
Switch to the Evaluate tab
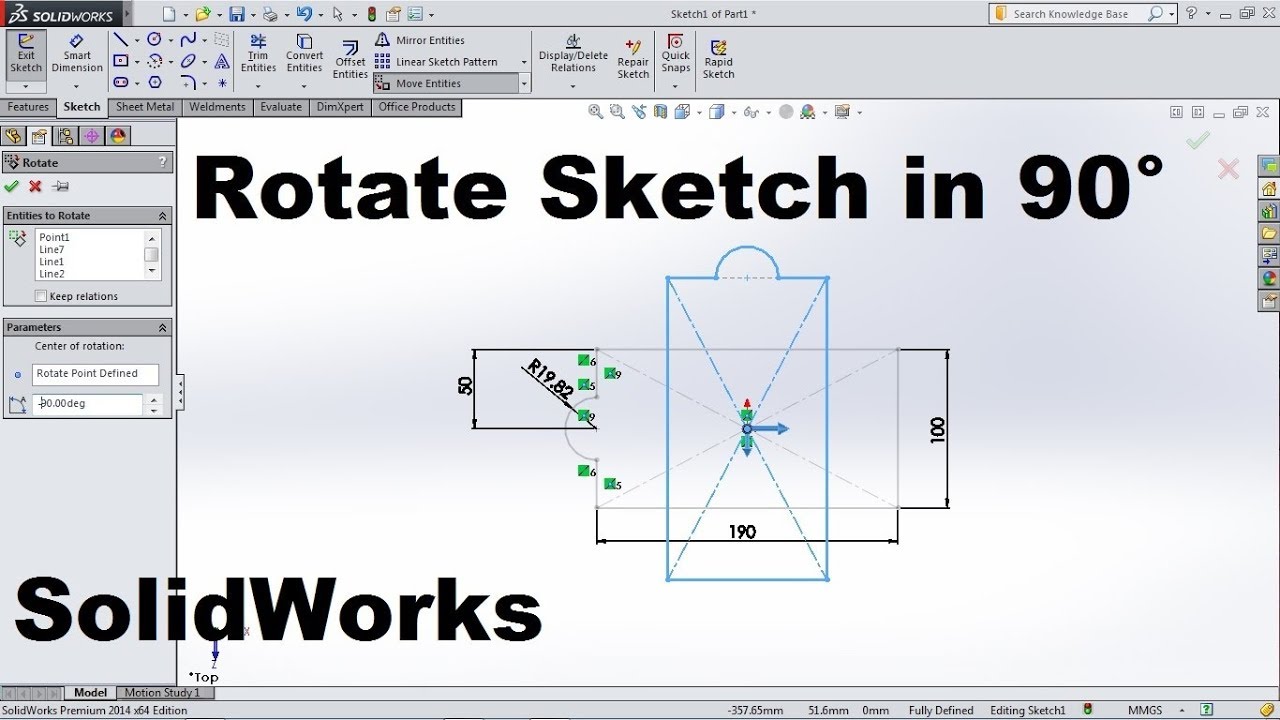point(281,107)
